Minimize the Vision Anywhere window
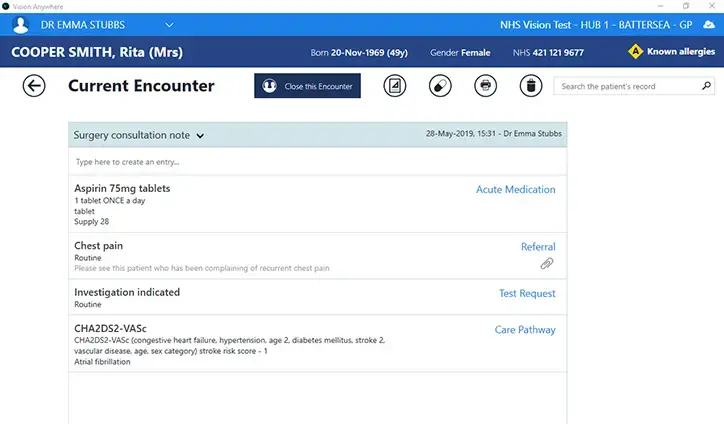Screen dimensions: 724x424 660,6
